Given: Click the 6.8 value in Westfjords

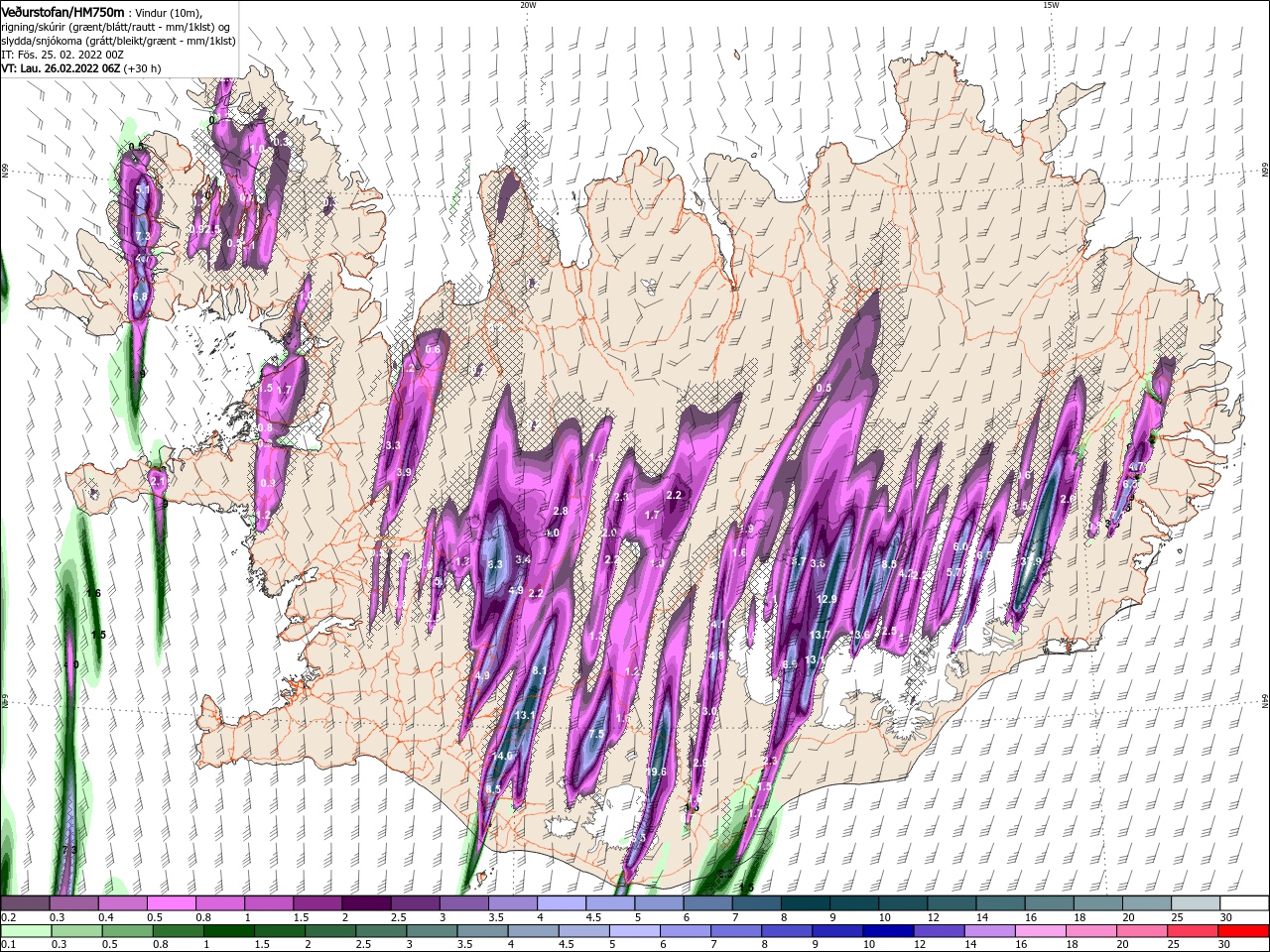Looking at the screenshot, I should click(x=140, y=297).
